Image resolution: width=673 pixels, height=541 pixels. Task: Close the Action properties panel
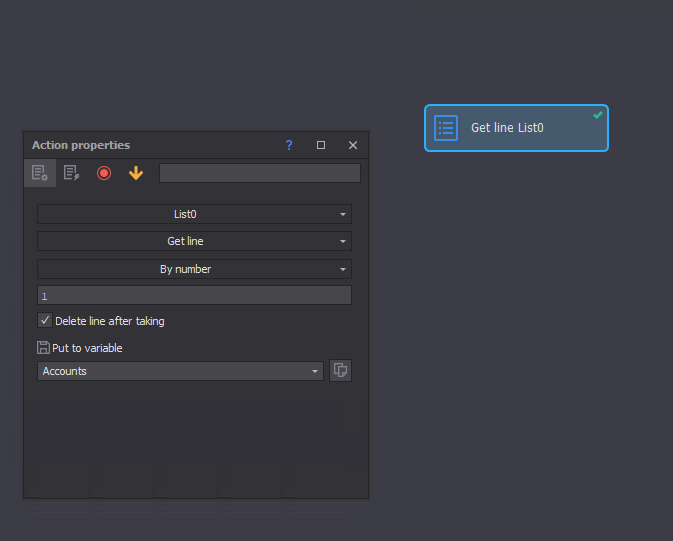[353, 145]
